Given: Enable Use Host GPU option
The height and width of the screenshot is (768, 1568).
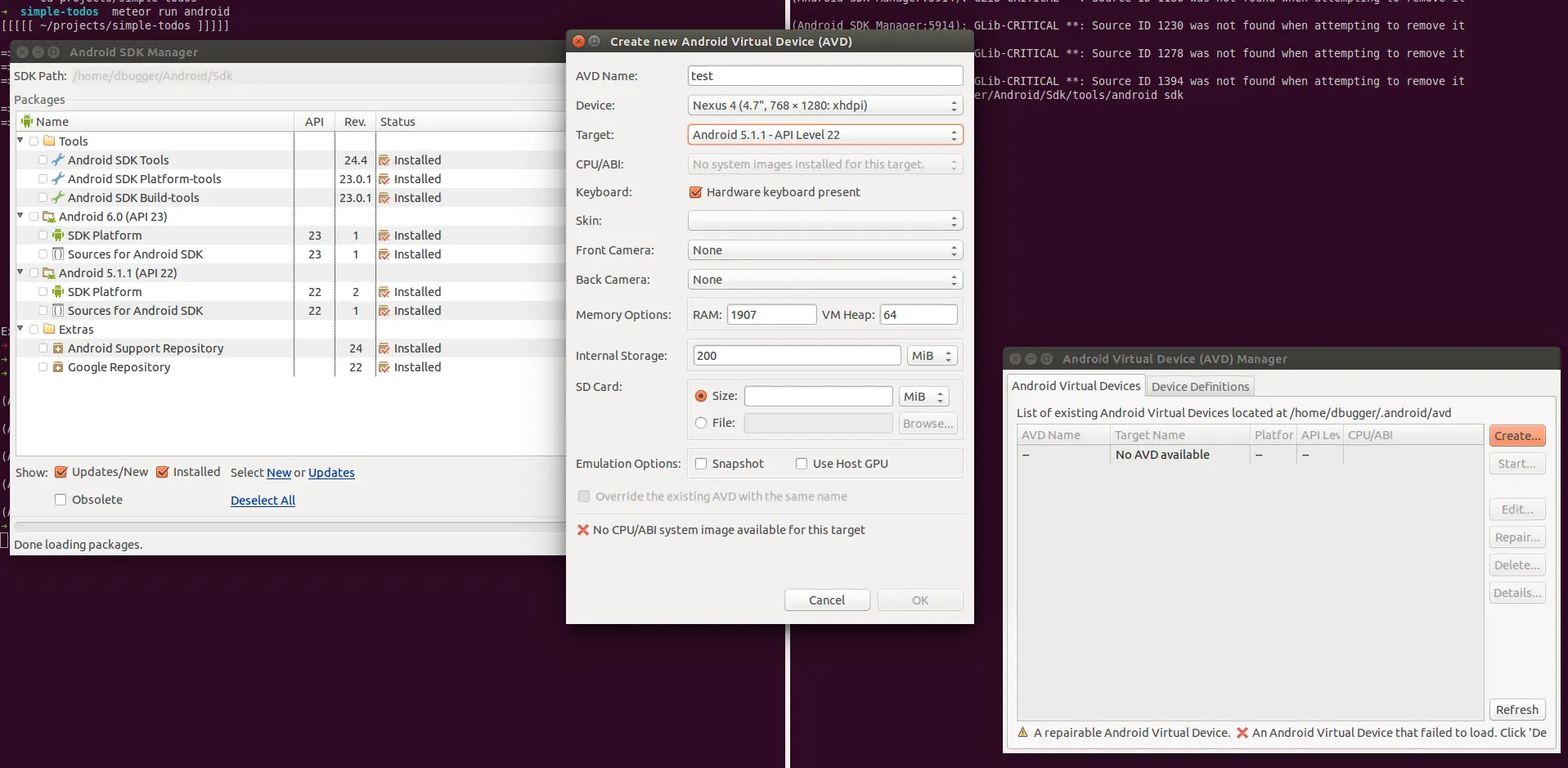Looking at the screenshot, I should point(802,464).
